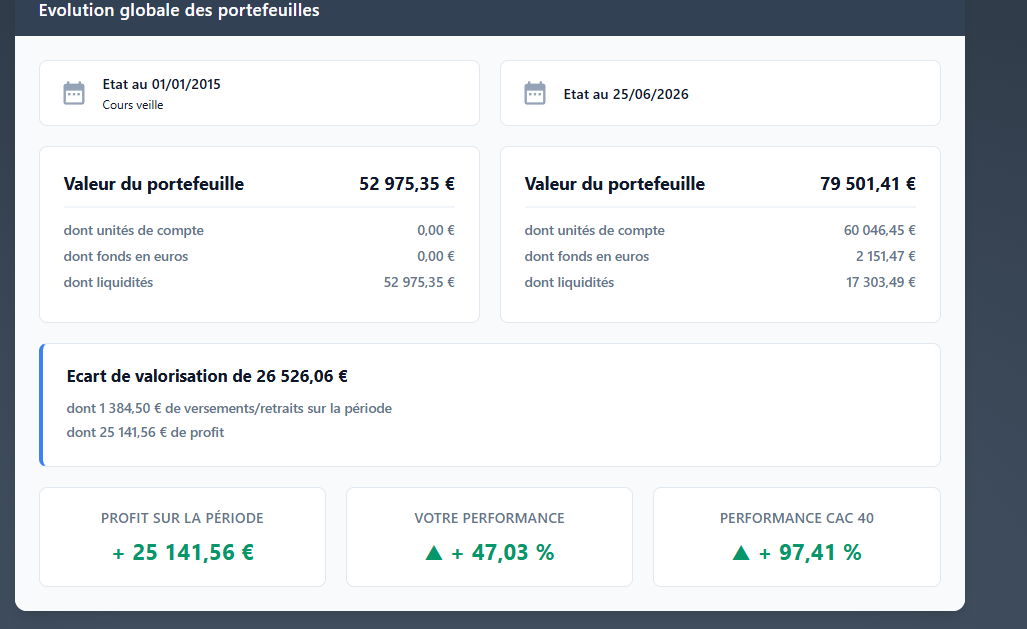Click the Profit sur la période card
This screenshot has height=629, width=1027.
182,537
